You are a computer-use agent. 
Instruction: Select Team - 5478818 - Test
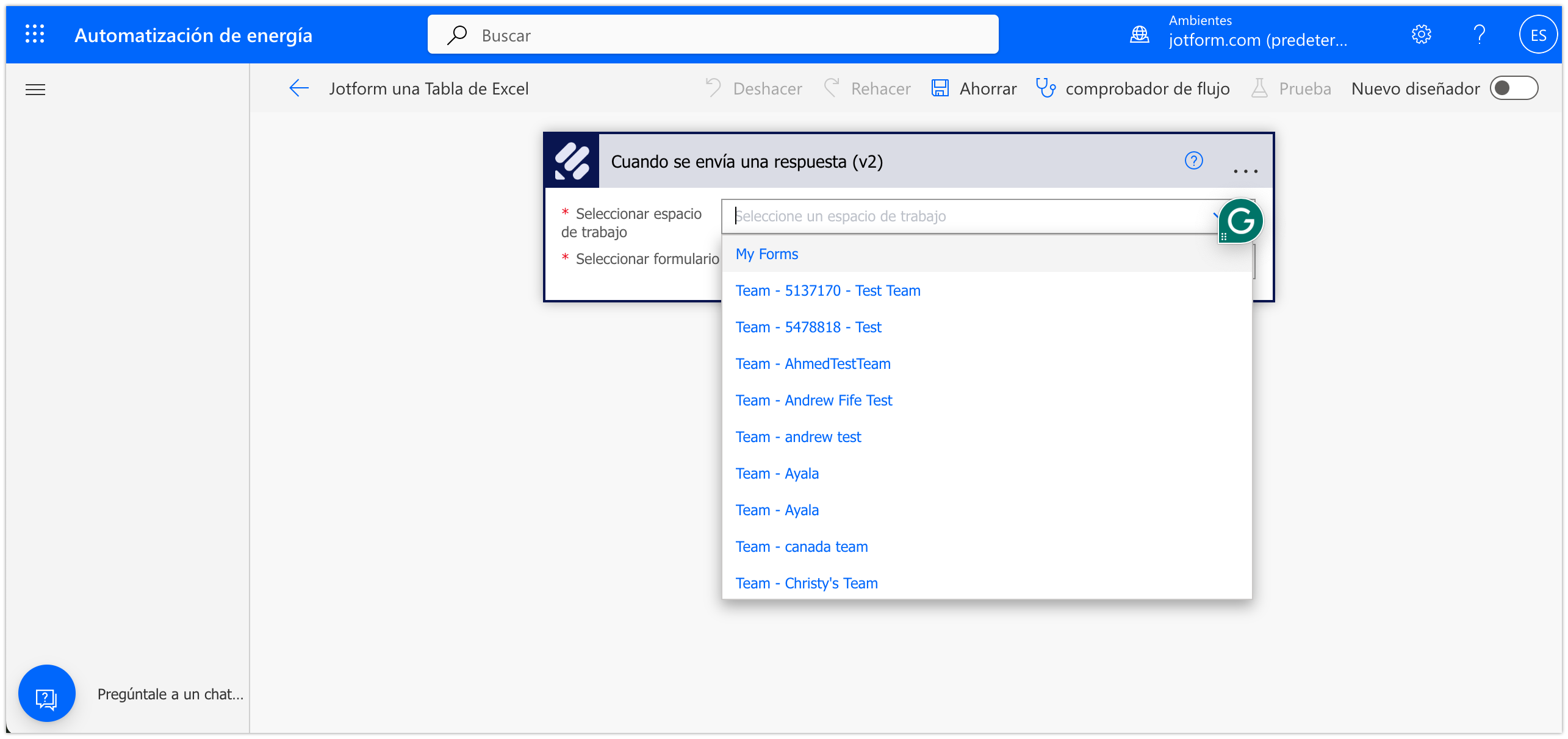[x=987, y=327]
